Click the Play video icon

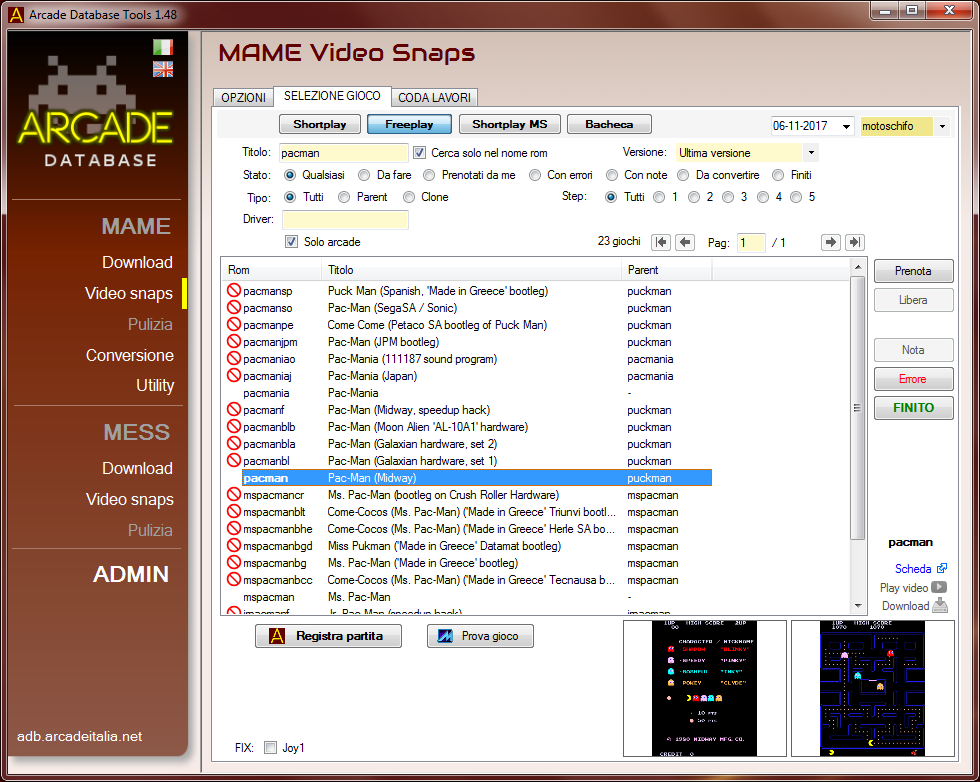939,587
